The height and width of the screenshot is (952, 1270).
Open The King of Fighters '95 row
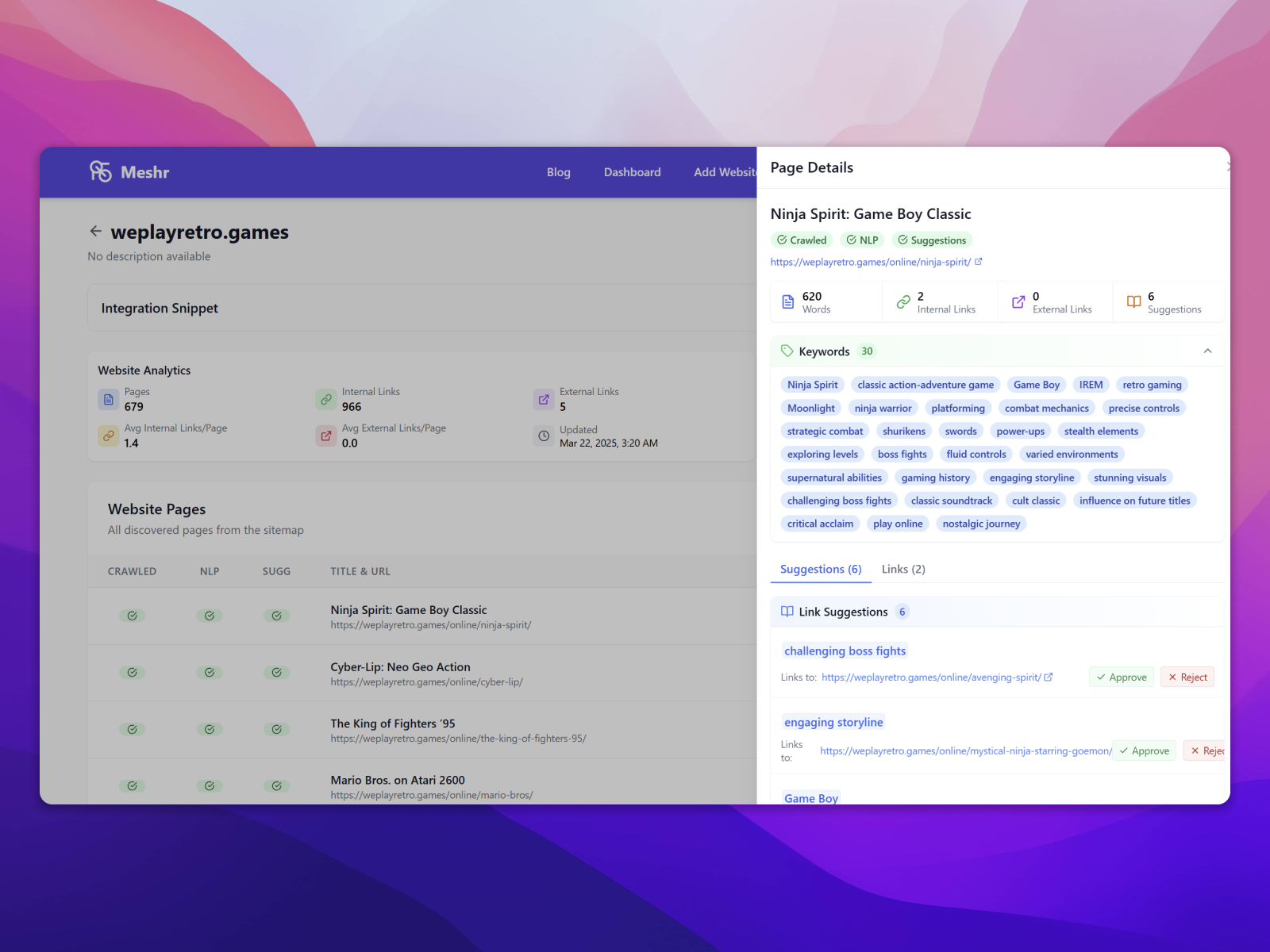coord(421,729)
